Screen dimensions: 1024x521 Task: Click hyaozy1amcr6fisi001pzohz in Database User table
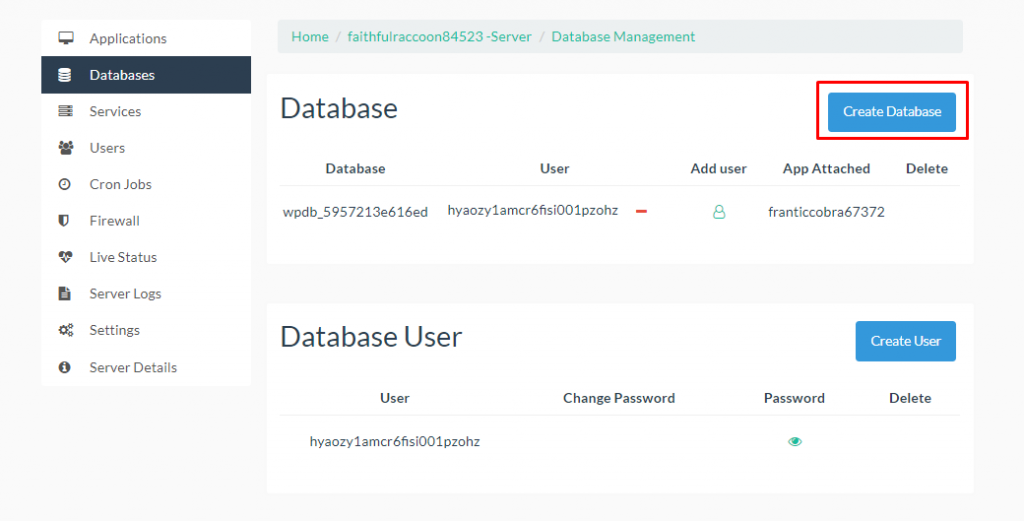394,442
